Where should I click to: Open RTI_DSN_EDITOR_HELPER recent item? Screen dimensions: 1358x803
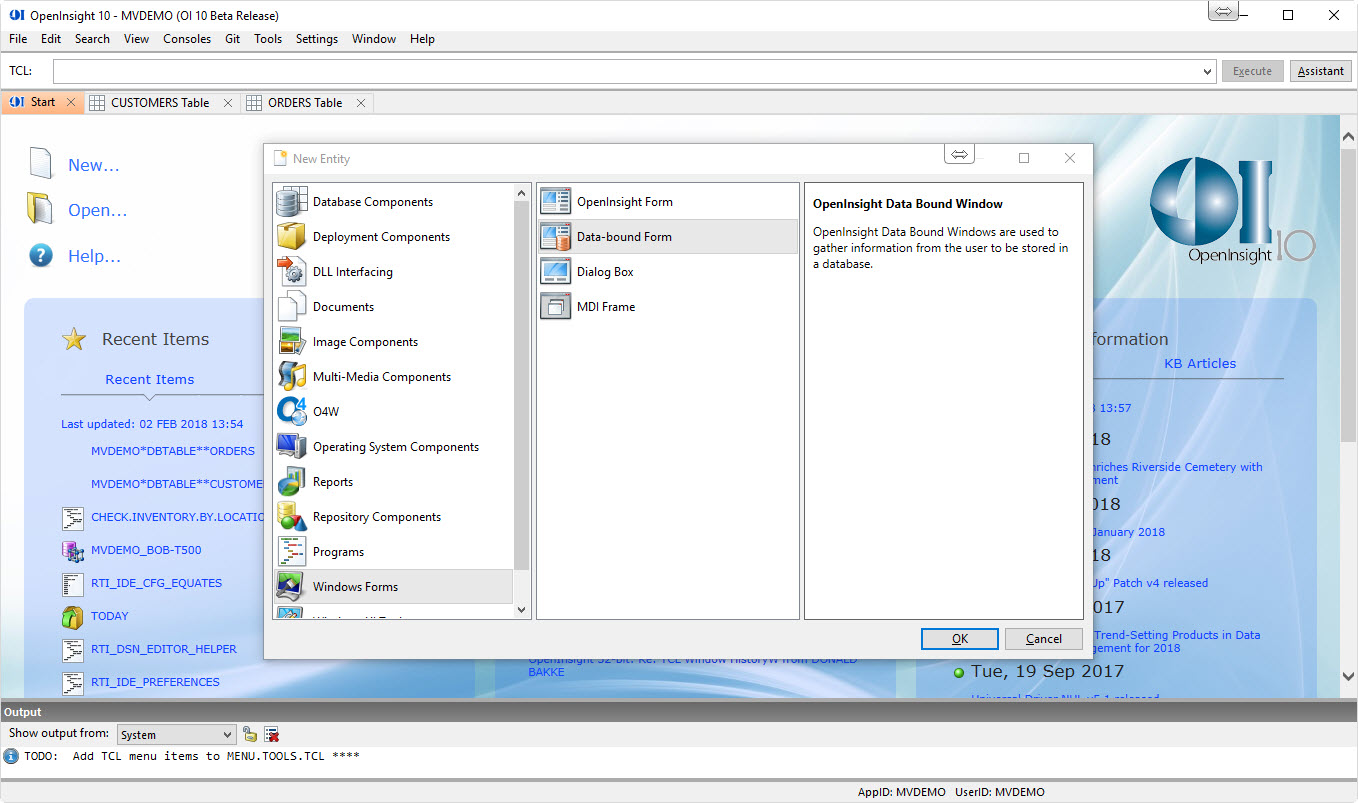[x=164, y=649]
